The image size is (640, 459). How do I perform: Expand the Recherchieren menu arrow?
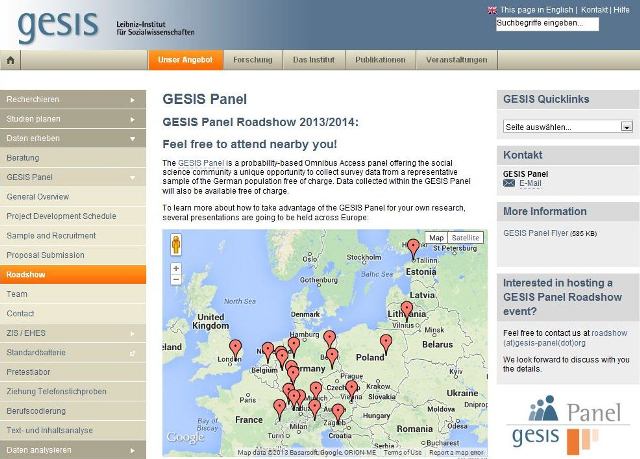(x=132, y=100)
